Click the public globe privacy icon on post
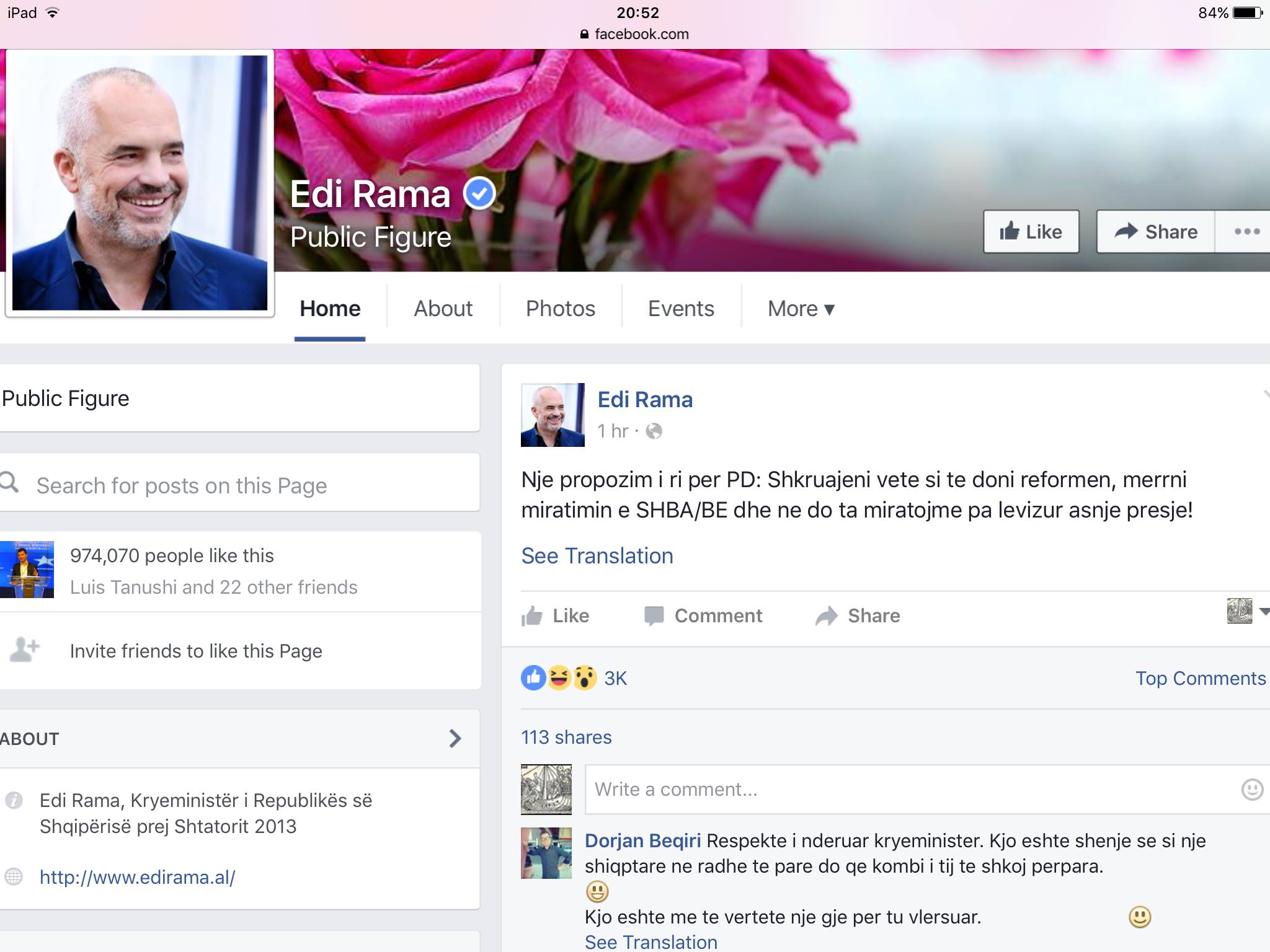 click(654, 431)
